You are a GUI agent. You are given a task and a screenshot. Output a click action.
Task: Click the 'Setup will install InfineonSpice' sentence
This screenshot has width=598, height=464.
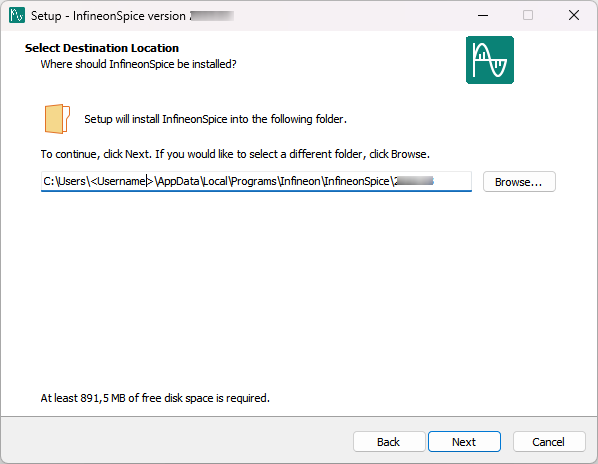coord(215,119)
